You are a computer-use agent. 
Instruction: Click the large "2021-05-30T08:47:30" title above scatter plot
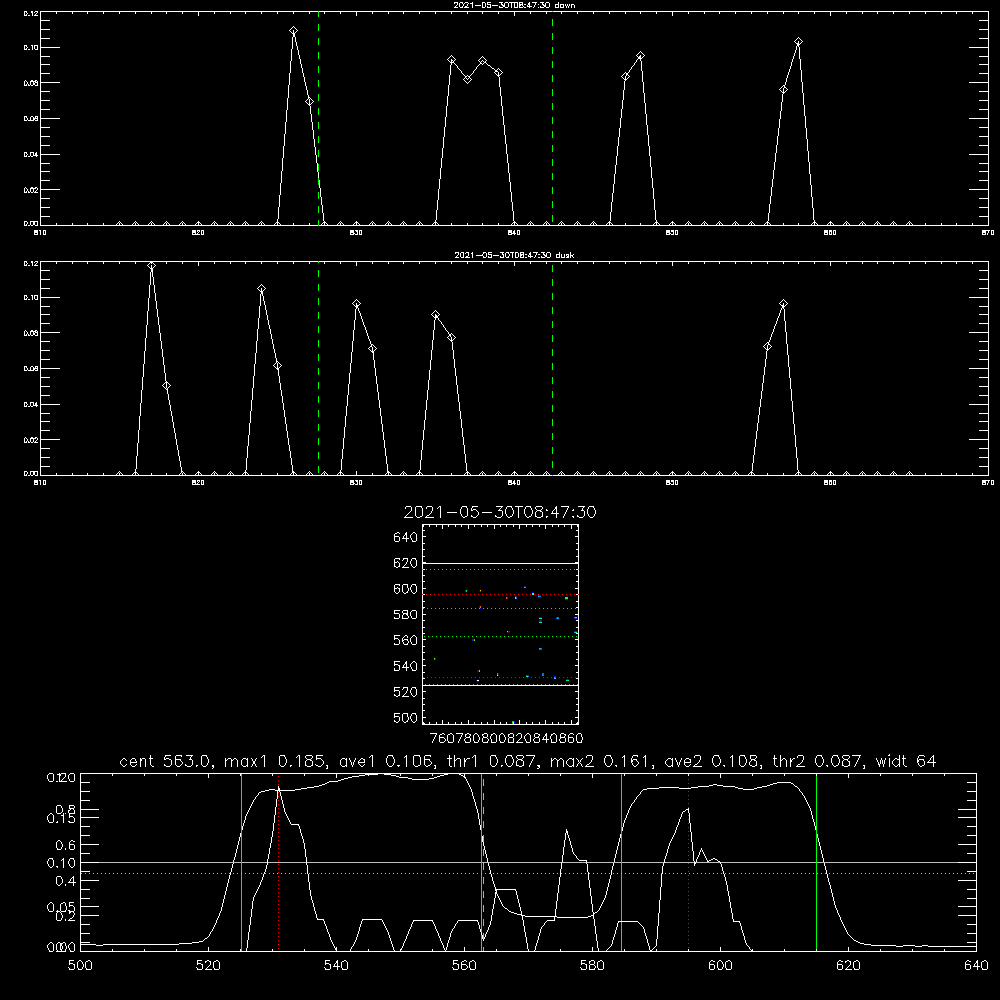point(500,512)
